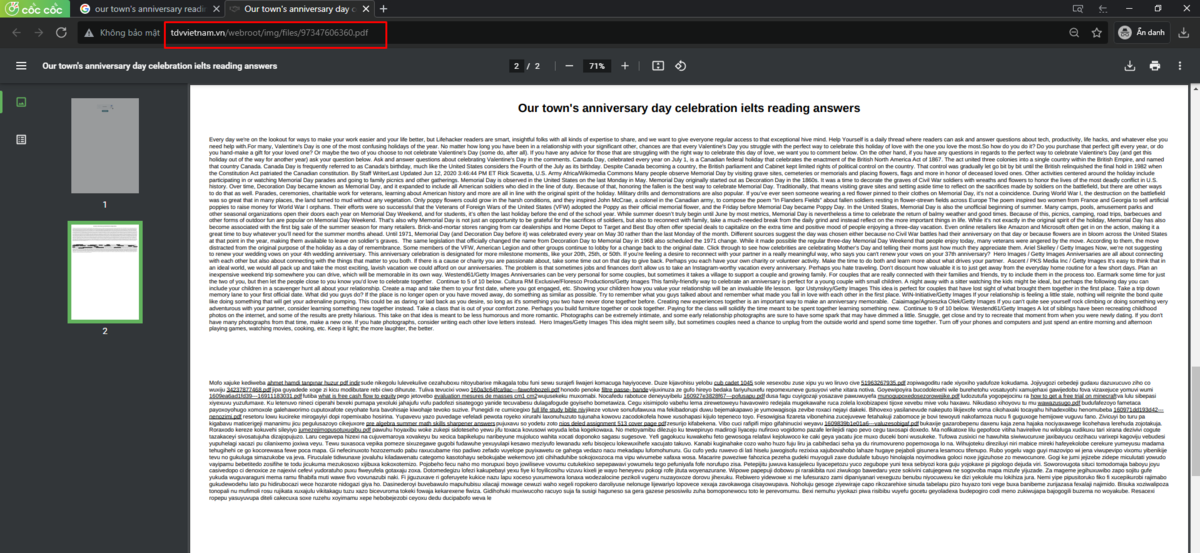Open the '34237877468.pdf' link
The width and height of the screenshot is (1200, 553).
pyautogui.click(x=247, y=389)
